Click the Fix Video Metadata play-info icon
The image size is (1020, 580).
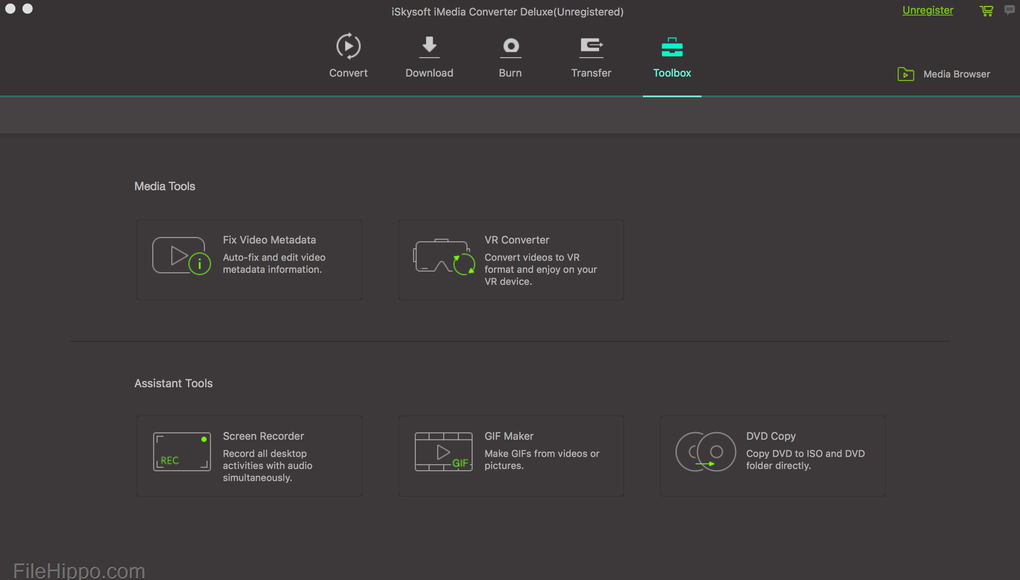(181, 257)
